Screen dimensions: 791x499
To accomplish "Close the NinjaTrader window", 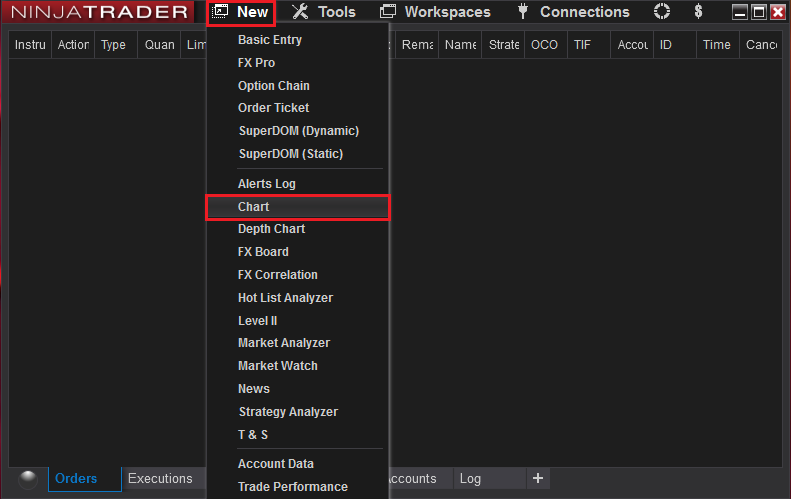I will click(778, 12).
